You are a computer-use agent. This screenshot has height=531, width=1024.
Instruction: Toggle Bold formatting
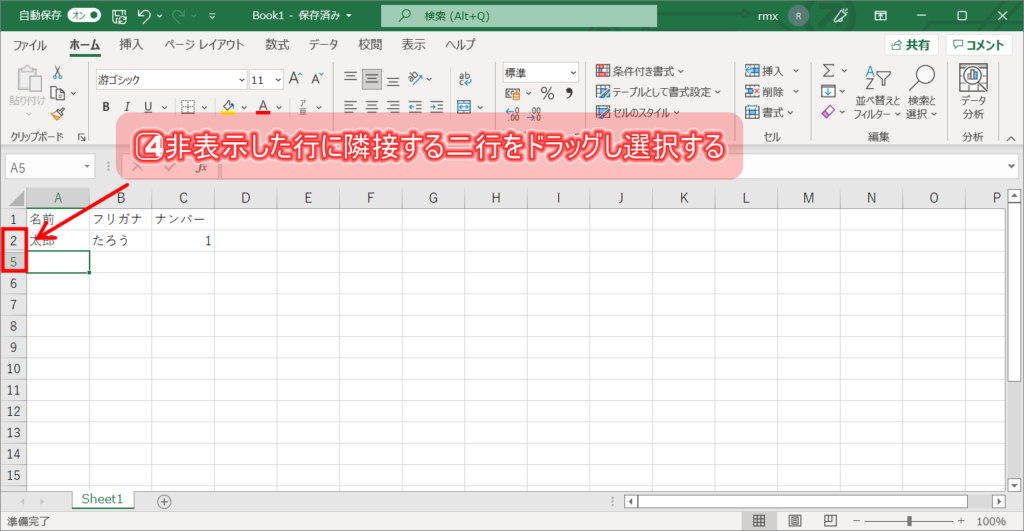pyautogui.click(x=105, y=107)
